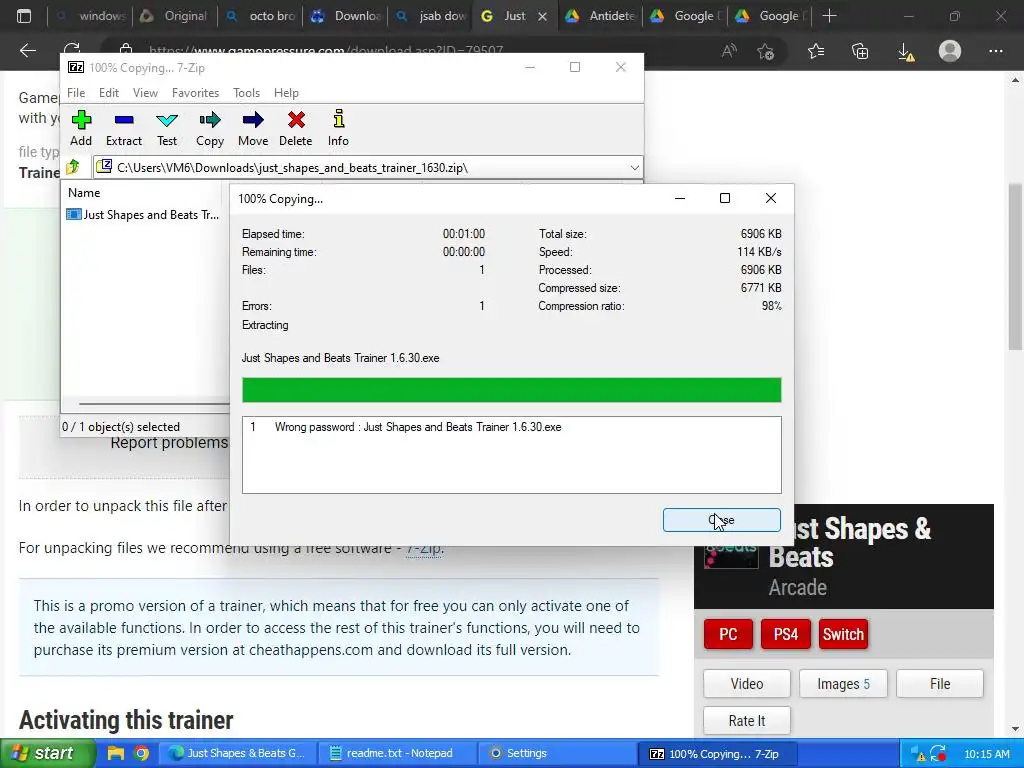Open File Explorer from the taskbar

116,754
